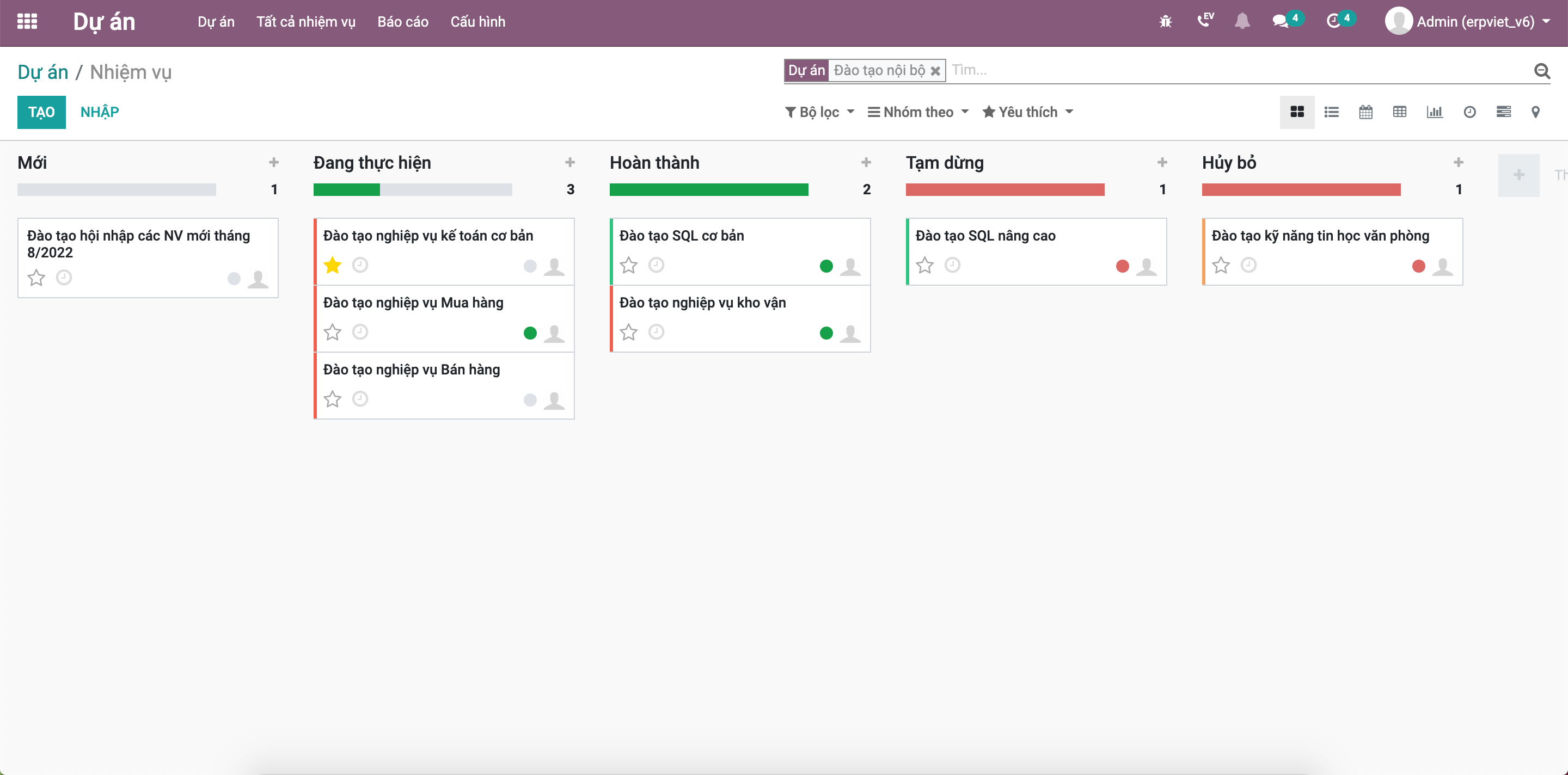Switch to Pivot table view
This screenshot has height=775, width=1568.
coord(1399,112)
